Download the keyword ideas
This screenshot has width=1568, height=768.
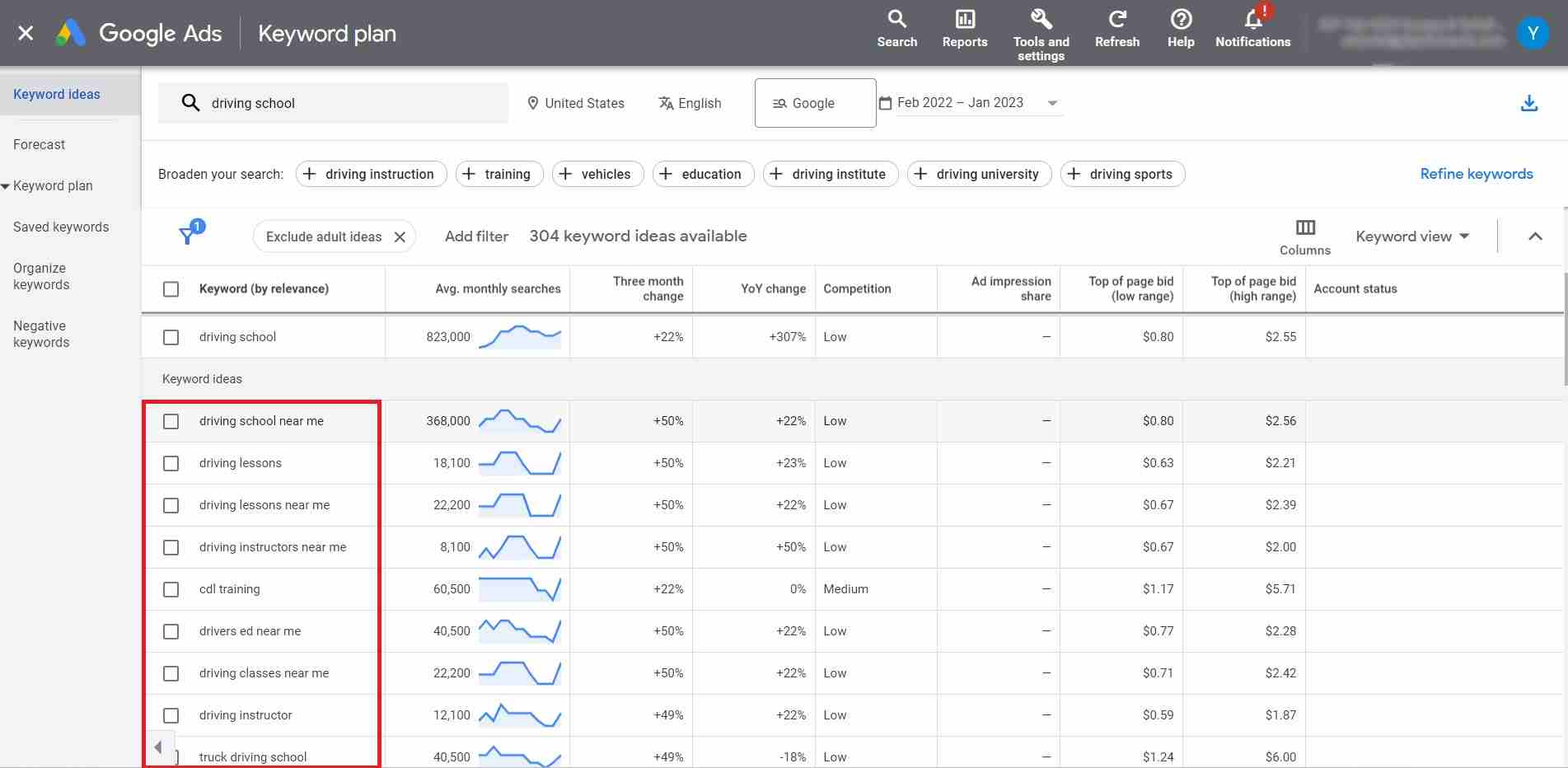tap(1529, 102)
